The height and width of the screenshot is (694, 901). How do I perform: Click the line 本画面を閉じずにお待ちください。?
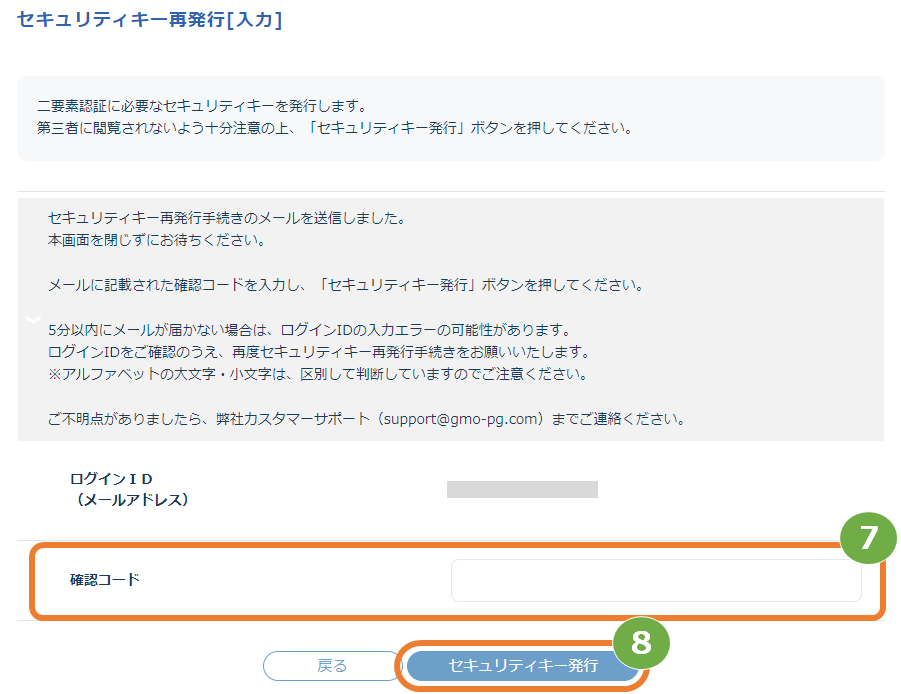click(x=157, y=240)
